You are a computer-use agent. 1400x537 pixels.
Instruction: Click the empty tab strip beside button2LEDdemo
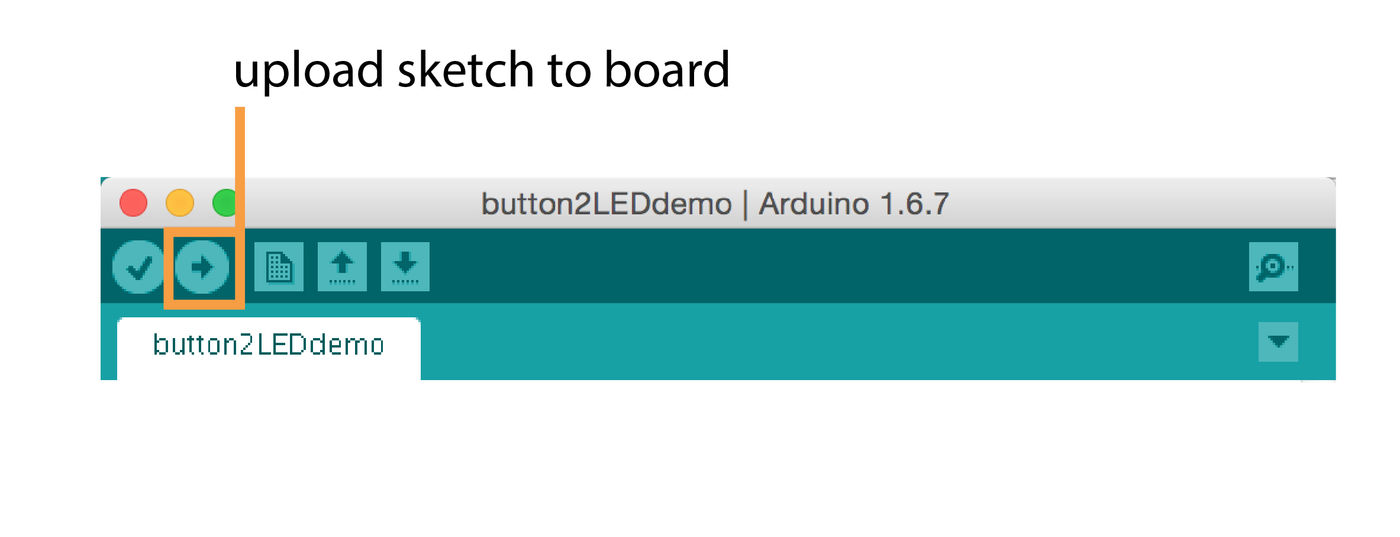[800, 345]
